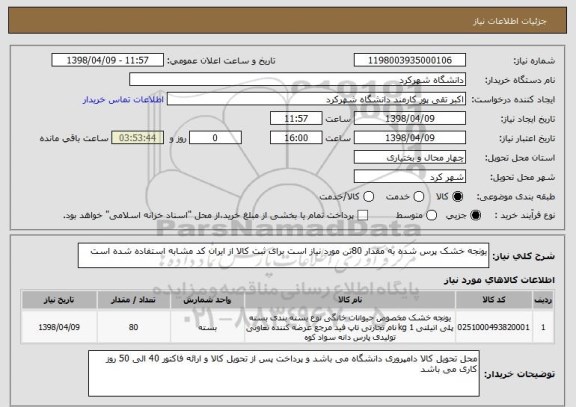Click the توضیحات خریدار notes text area

(x=284, y=374)
